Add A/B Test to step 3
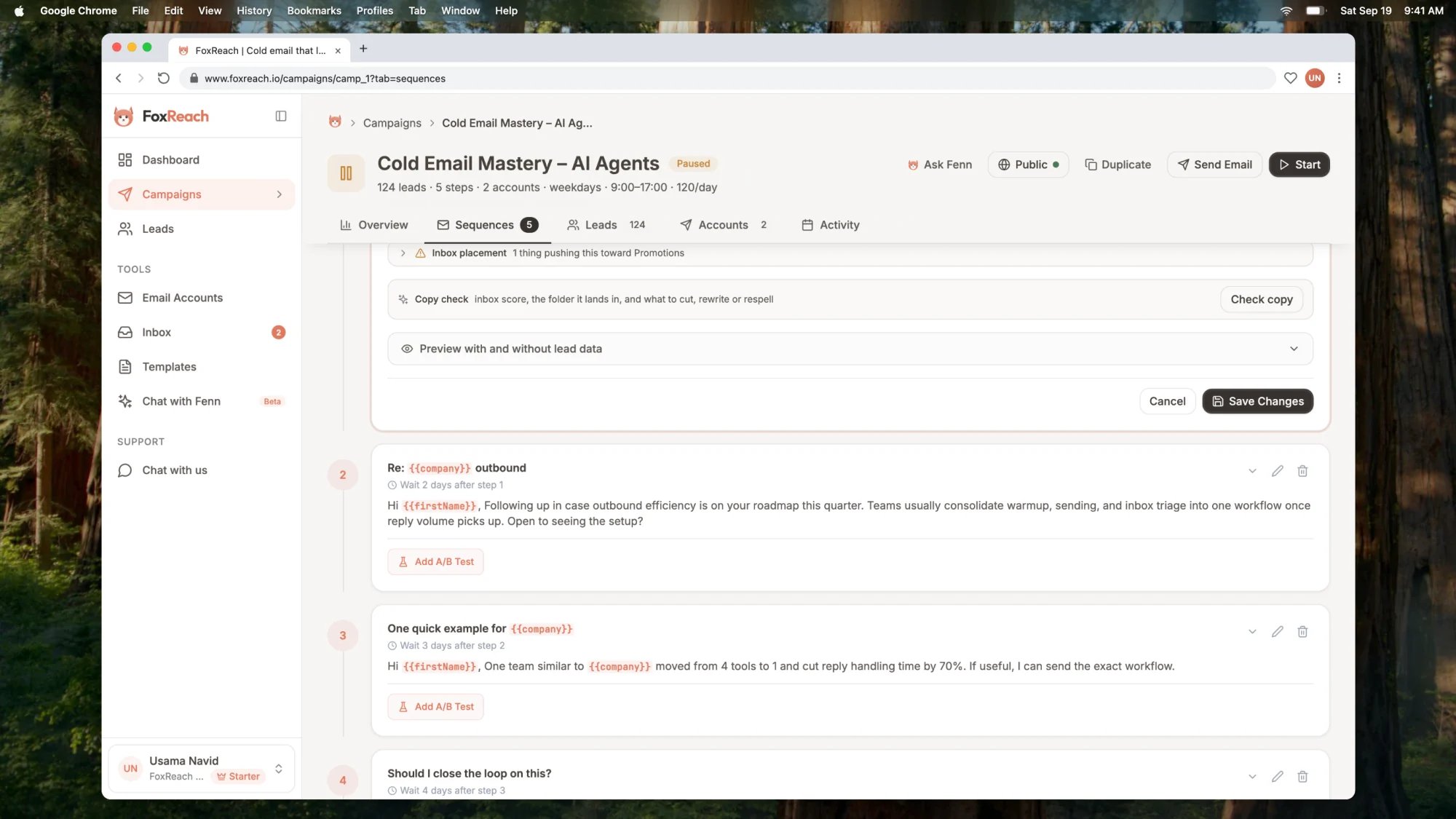Image resolution: width=1456 pixels, height=819 pixels. point(435,706)
